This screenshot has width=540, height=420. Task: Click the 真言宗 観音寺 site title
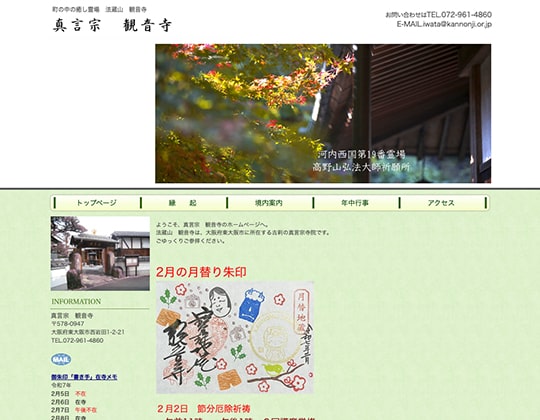click(112, 25)
